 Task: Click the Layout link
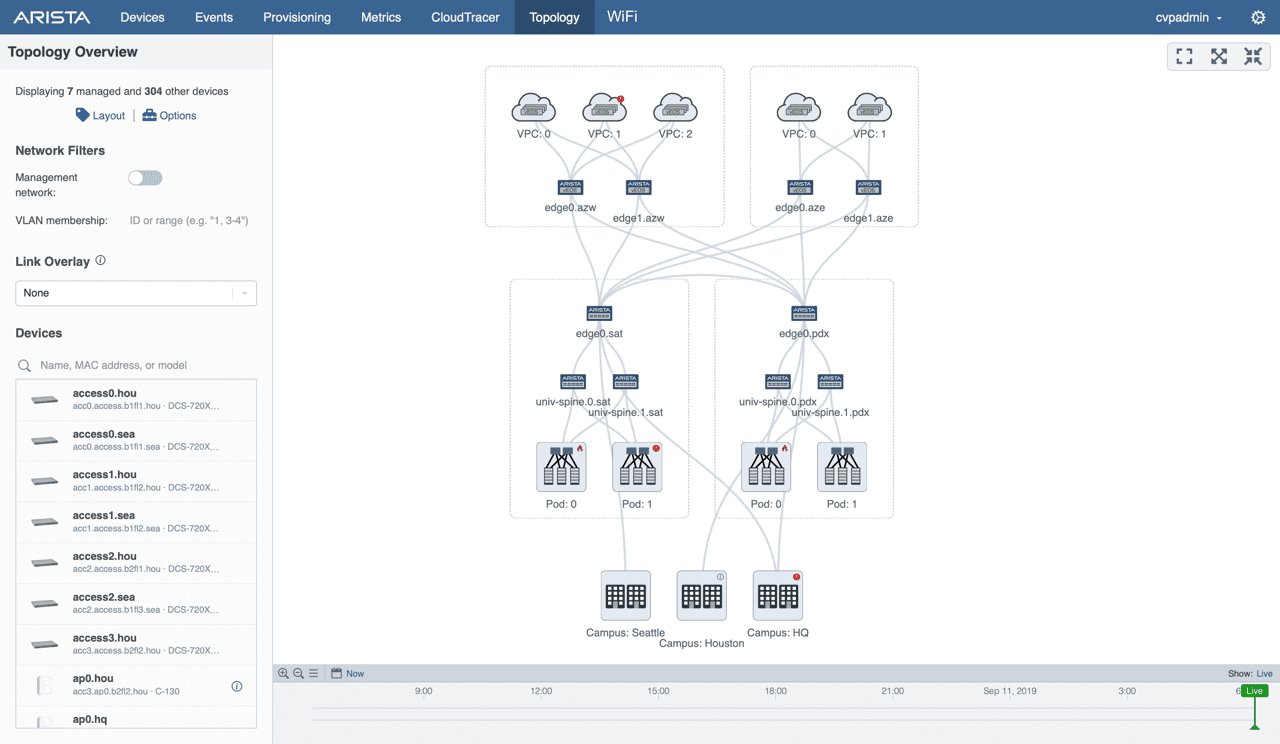coord(100,115)
